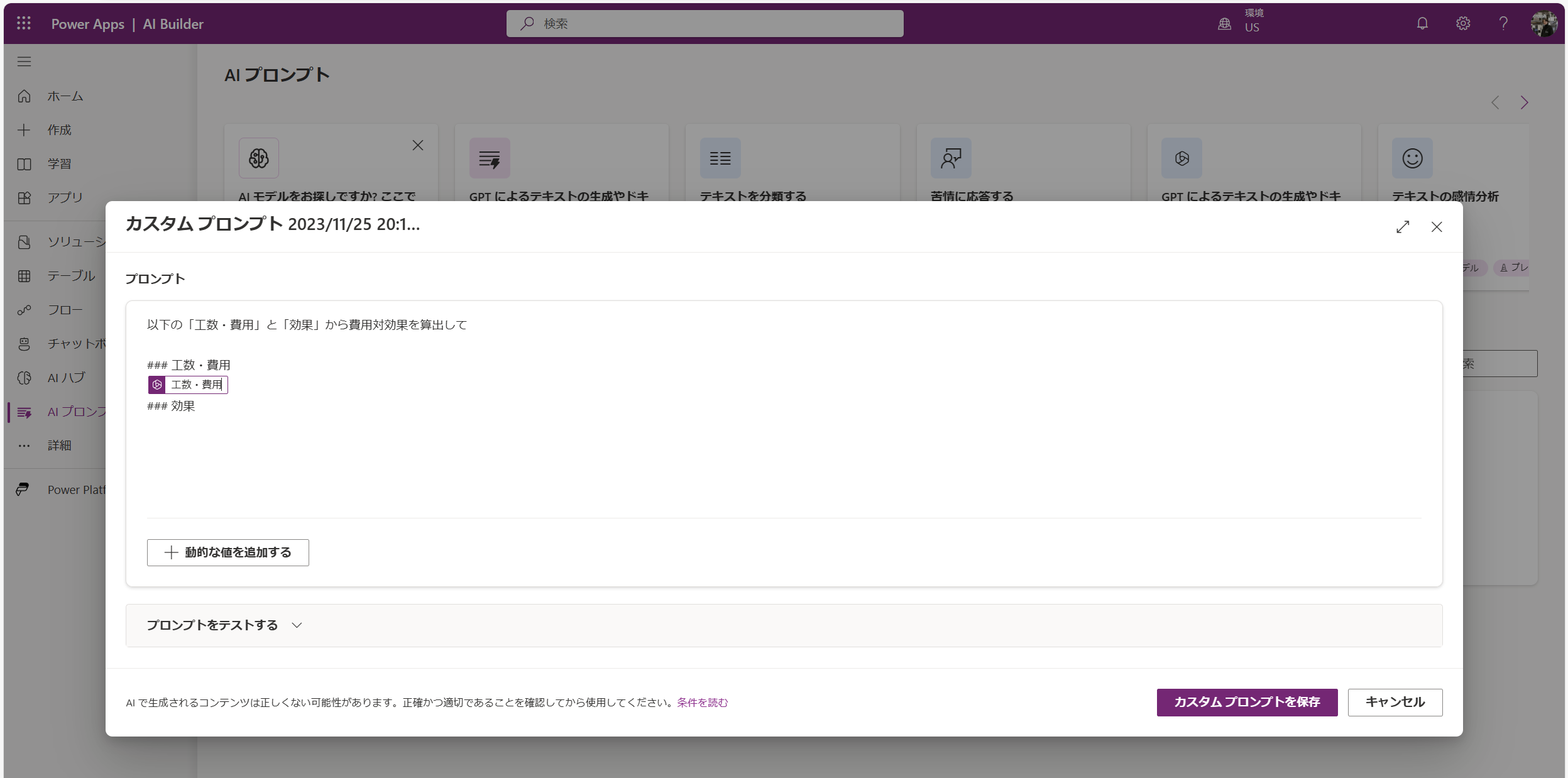Click the environment icon beside US

point(1224,24)
